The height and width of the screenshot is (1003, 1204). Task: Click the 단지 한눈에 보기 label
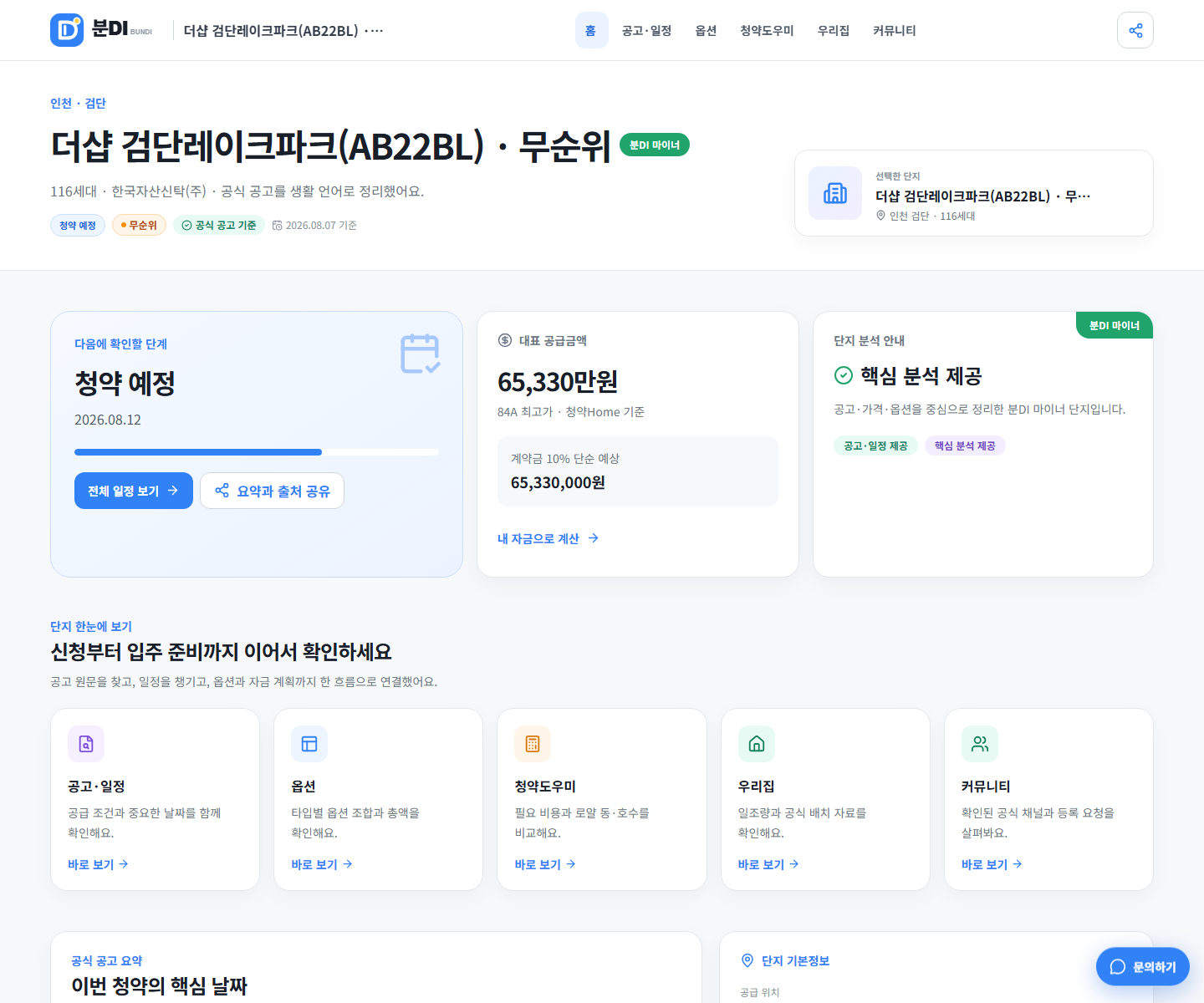(91, 626)
